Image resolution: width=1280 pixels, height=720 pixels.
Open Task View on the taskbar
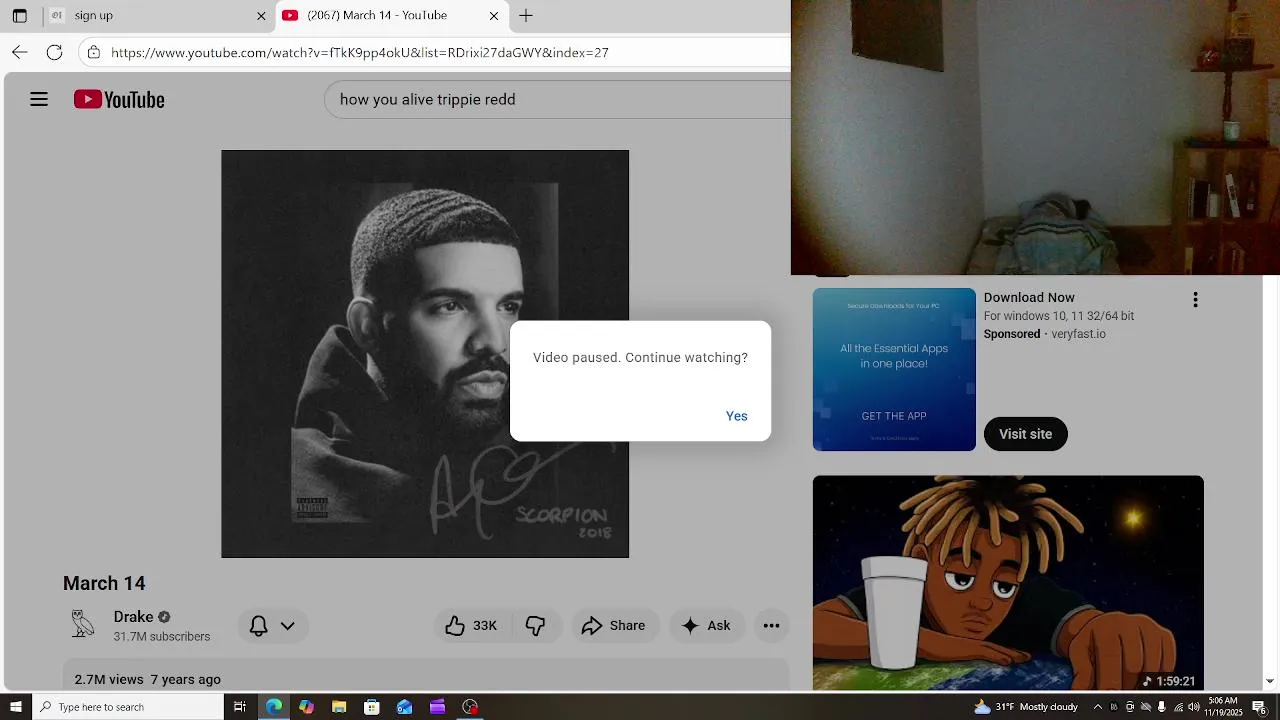240,707
